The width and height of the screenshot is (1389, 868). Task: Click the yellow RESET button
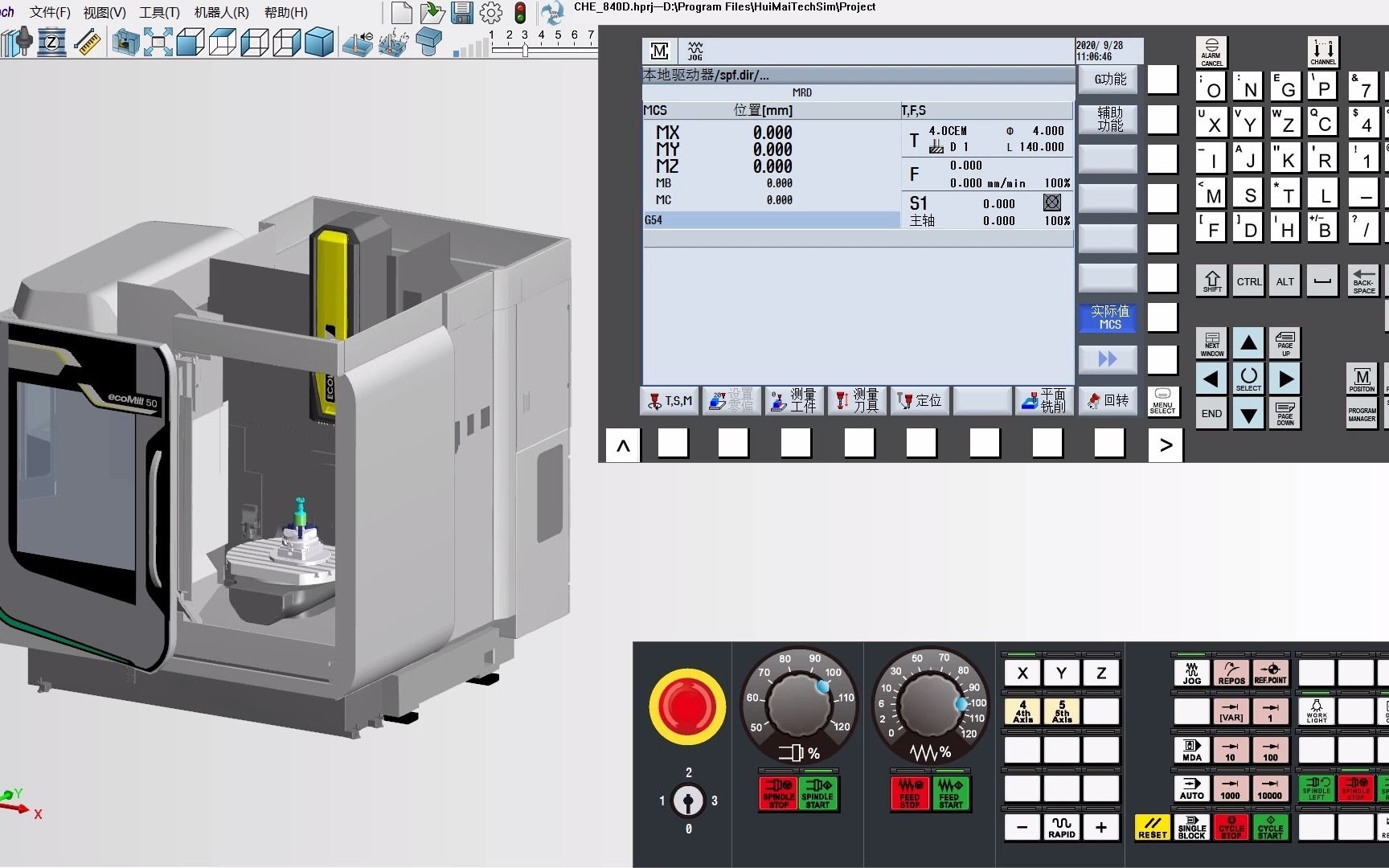(1152, 827)
